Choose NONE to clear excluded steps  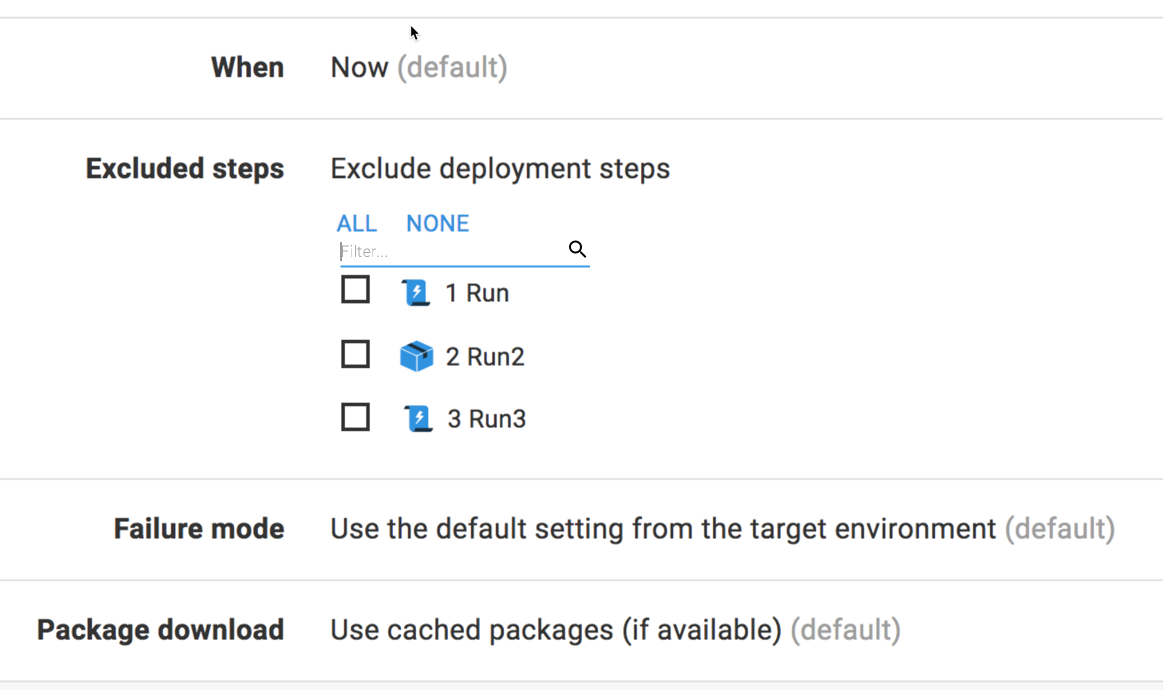(x=437, y=223)
